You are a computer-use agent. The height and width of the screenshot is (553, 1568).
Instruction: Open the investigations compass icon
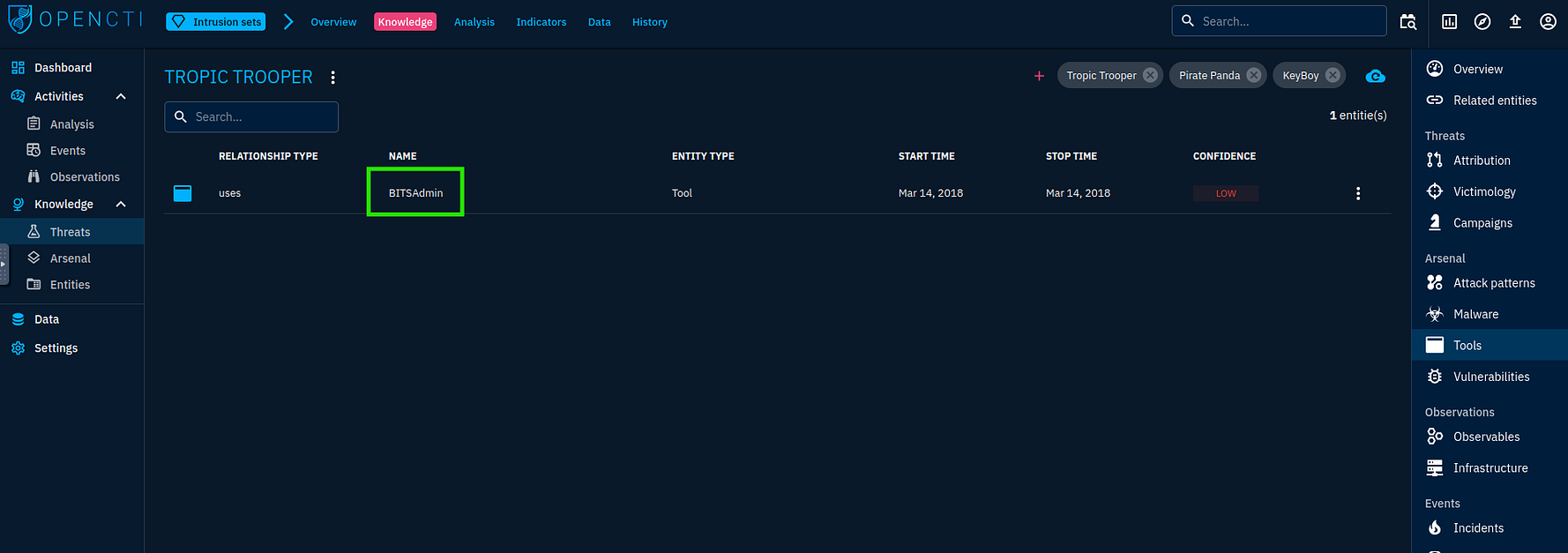tap(1482, 22)
